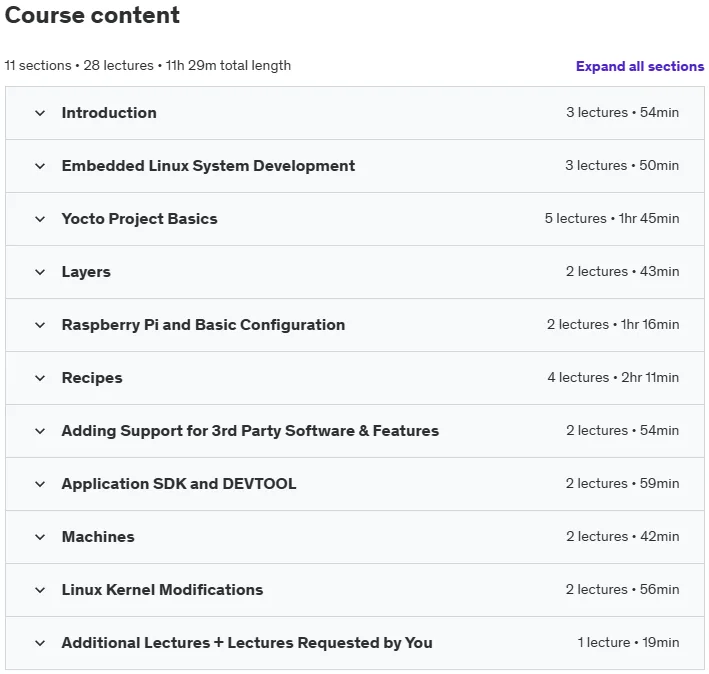This screenshot has width=709, height=674.
Task: Click the Layers 2 lectures 43min label
Action: coord(622,271)
